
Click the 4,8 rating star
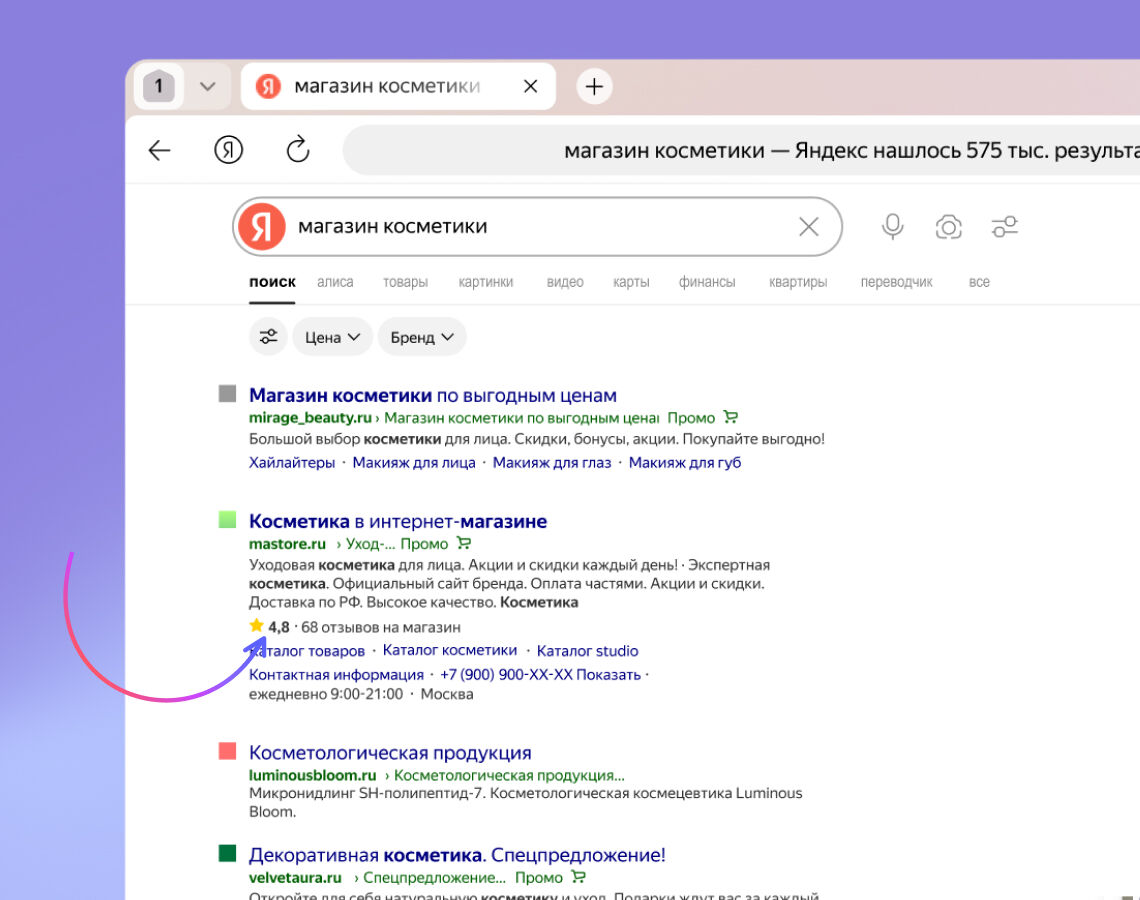[x=256, y=625]
